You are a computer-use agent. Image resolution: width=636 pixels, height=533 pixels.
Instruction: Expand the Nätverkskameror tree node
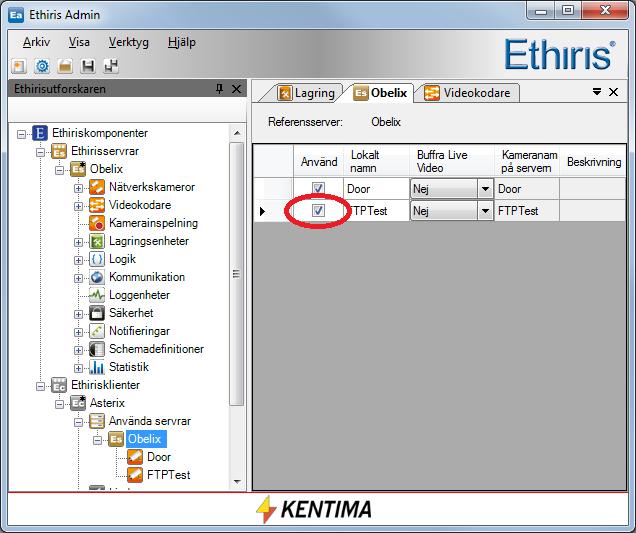click(x=78, y=188)
